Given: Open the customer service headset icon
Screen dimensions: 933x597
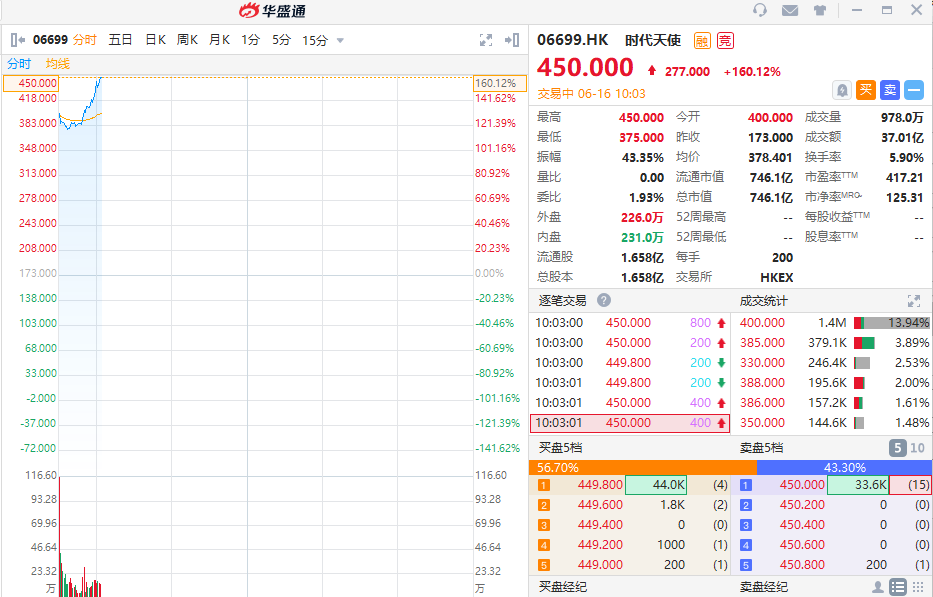Looking at the screenshot, I should pyautogui.click(x=760, y=11).
